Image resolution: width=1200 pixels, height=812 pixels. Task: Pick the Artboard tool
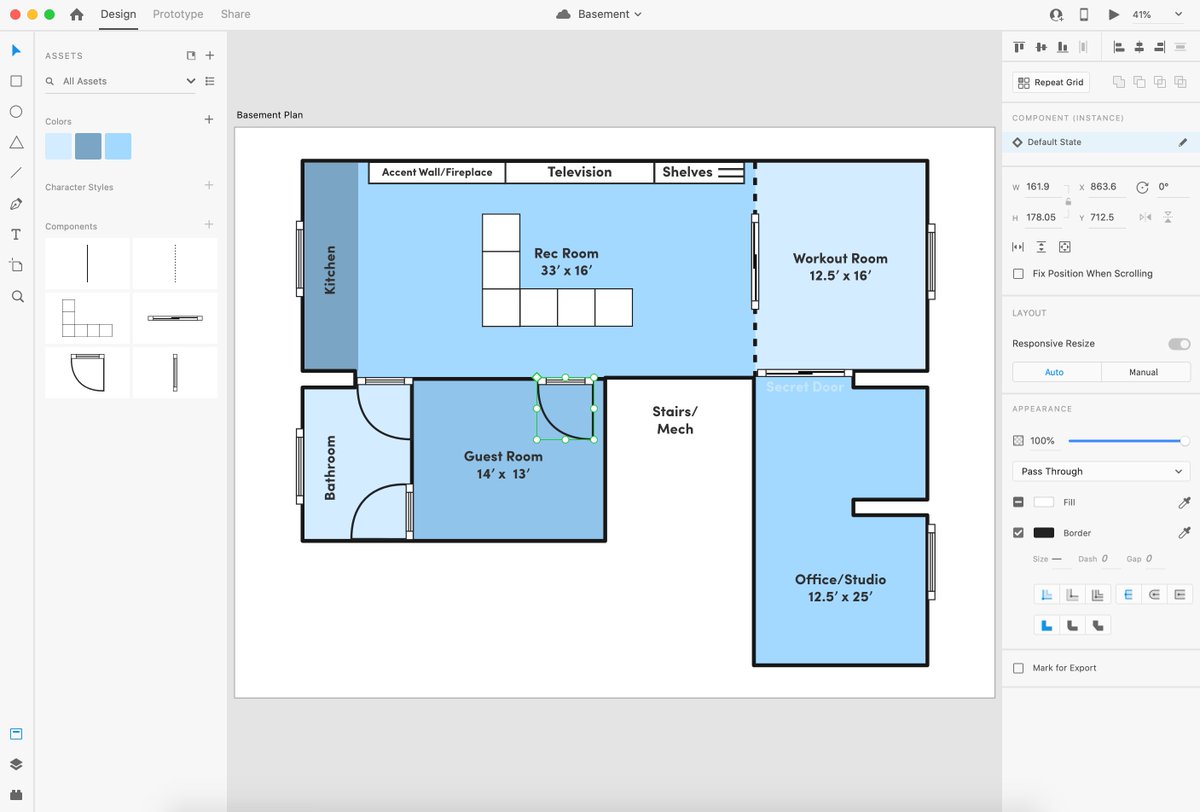pos(16,265)
